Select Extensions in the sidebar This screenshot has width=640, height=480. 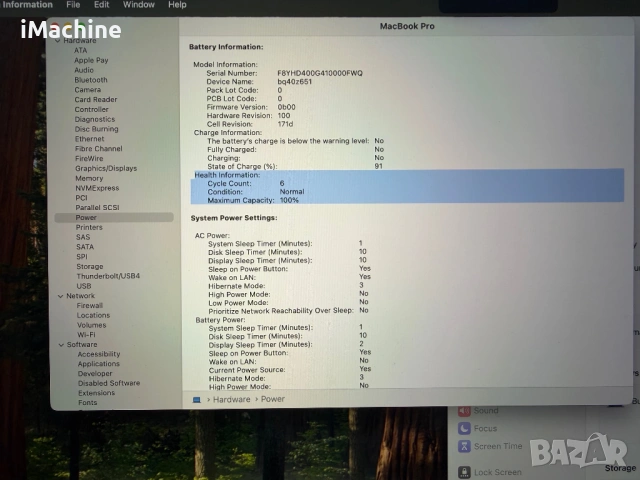point(96,393)
